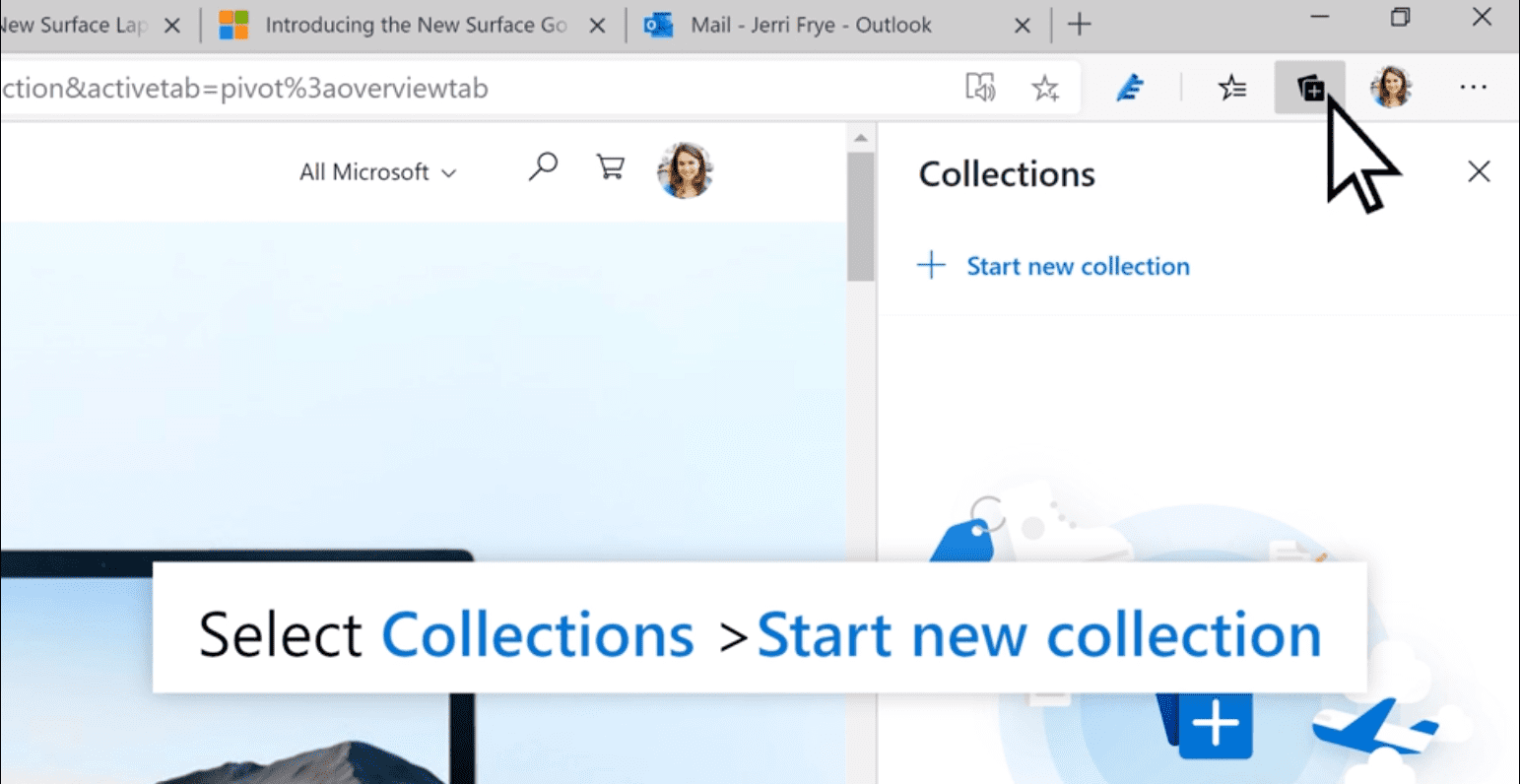Close the New Surface Lap tab
Image resolution: width=1520 pixels, height=784 pixels.
pyautogui.click(x=172, y=26)
